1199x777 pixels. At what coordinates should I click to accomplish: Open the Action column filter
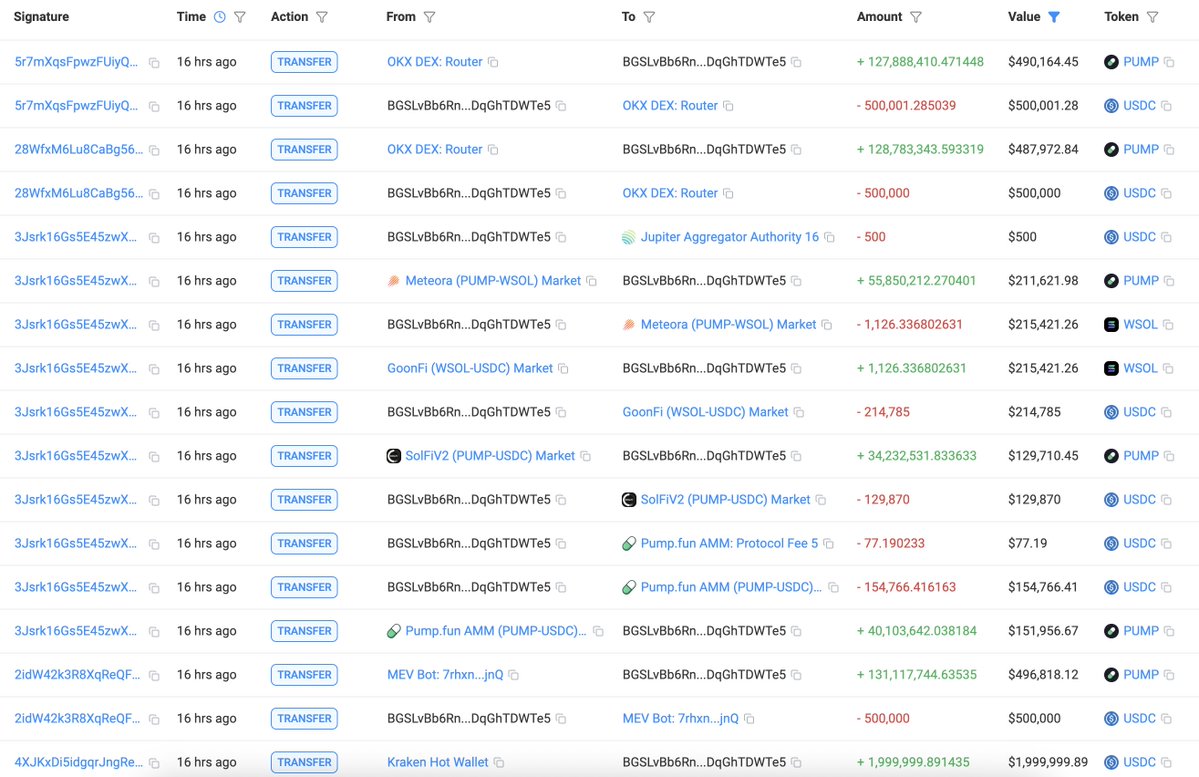321,17
